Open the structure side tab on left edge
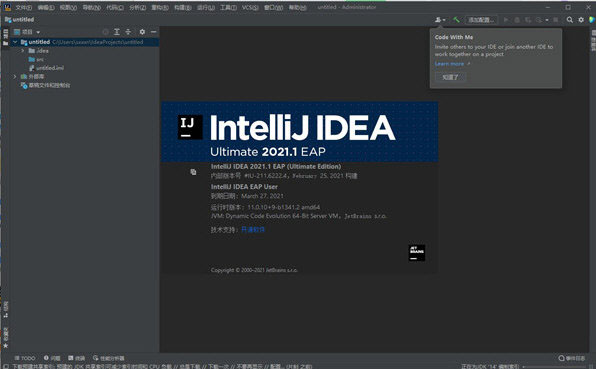596x369 pixels. 5,309
